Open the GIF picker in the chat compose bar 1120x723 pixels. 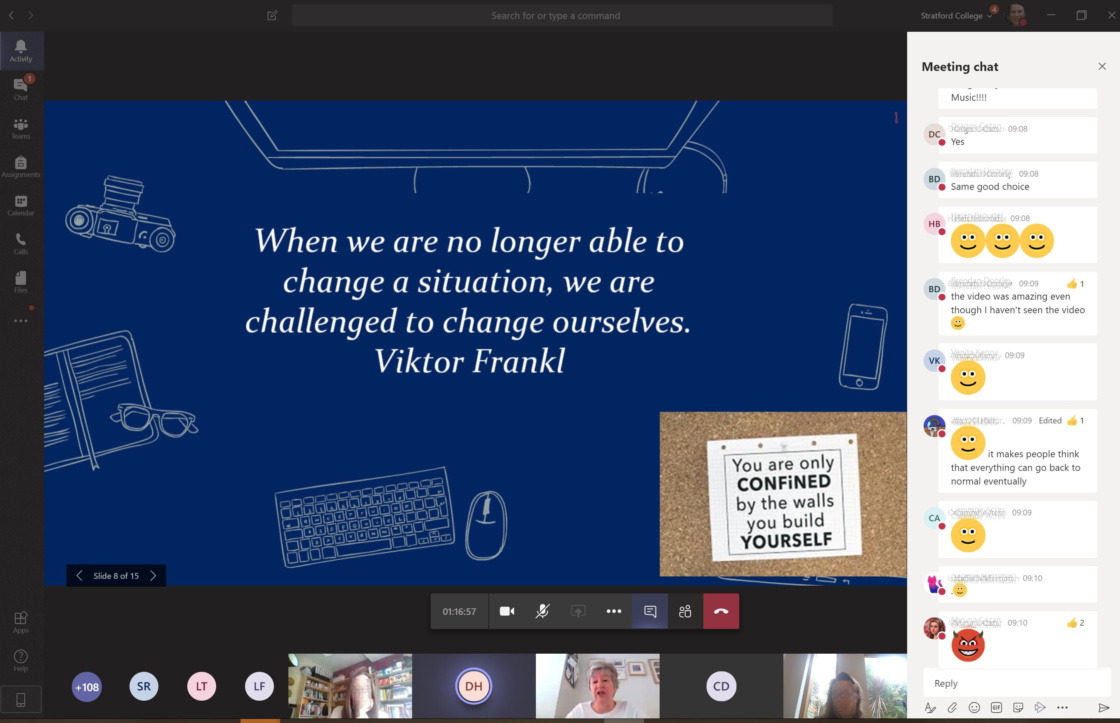click(x=996, y=708)
